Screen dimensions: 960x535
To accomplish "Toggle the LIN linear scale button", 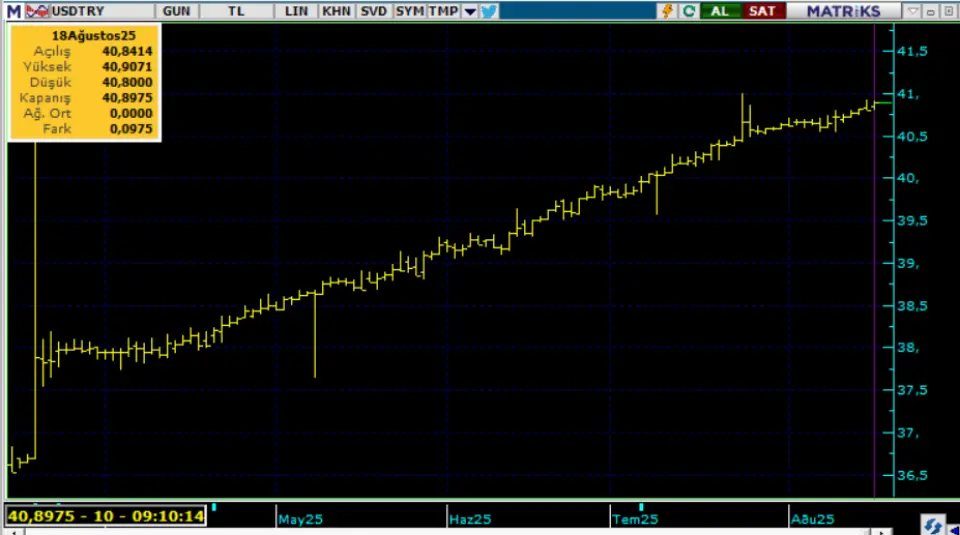I will pos(296,11).
